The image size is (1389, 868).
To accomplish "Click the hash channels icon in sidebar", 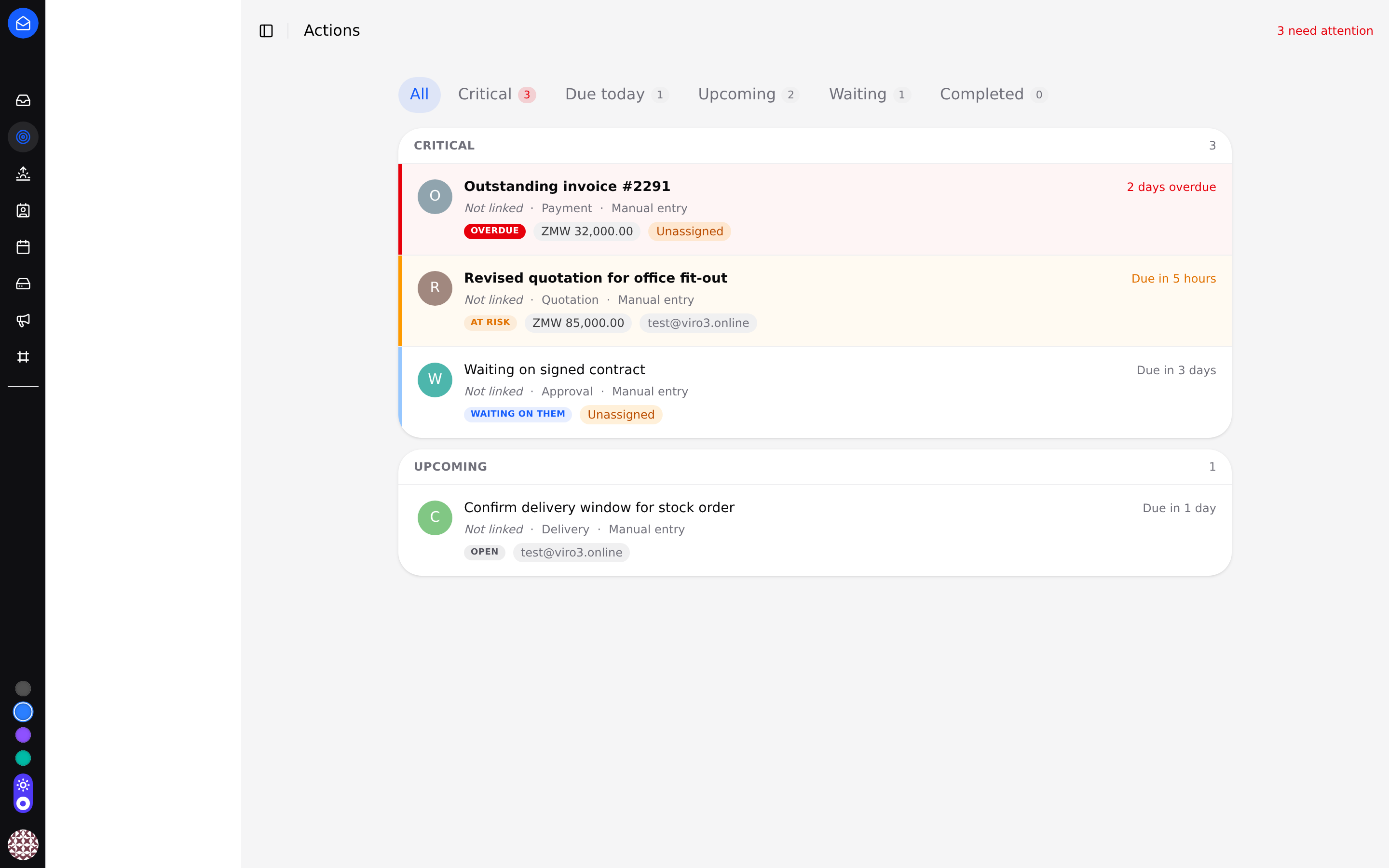I will [x=23, y=357].
